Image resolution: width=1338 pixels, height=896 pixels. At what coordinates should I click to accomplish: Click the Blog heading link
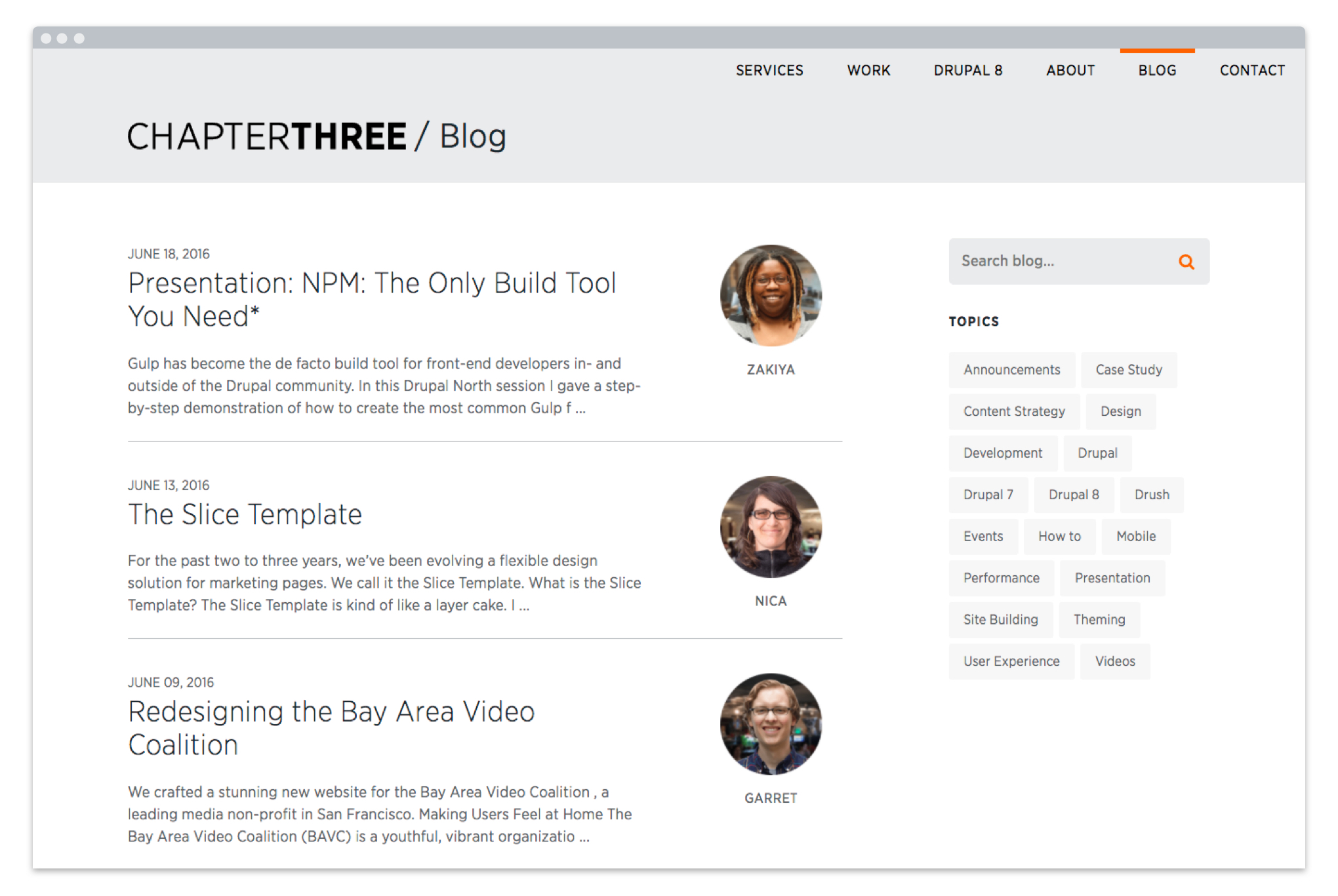click(x=473, y=136)
